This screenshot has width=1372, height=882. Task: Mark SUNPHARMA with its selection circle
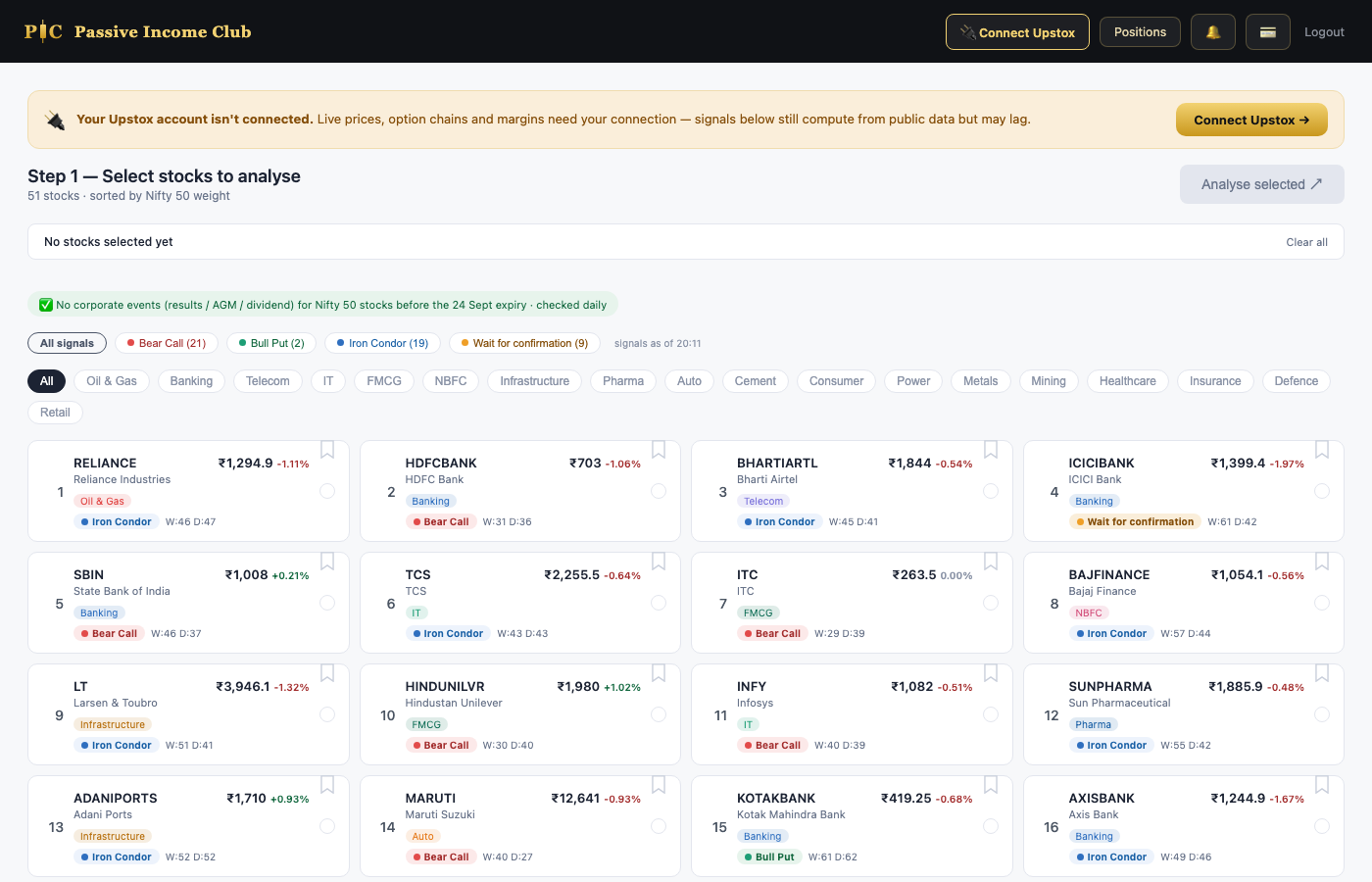(x=1322, y=714)
